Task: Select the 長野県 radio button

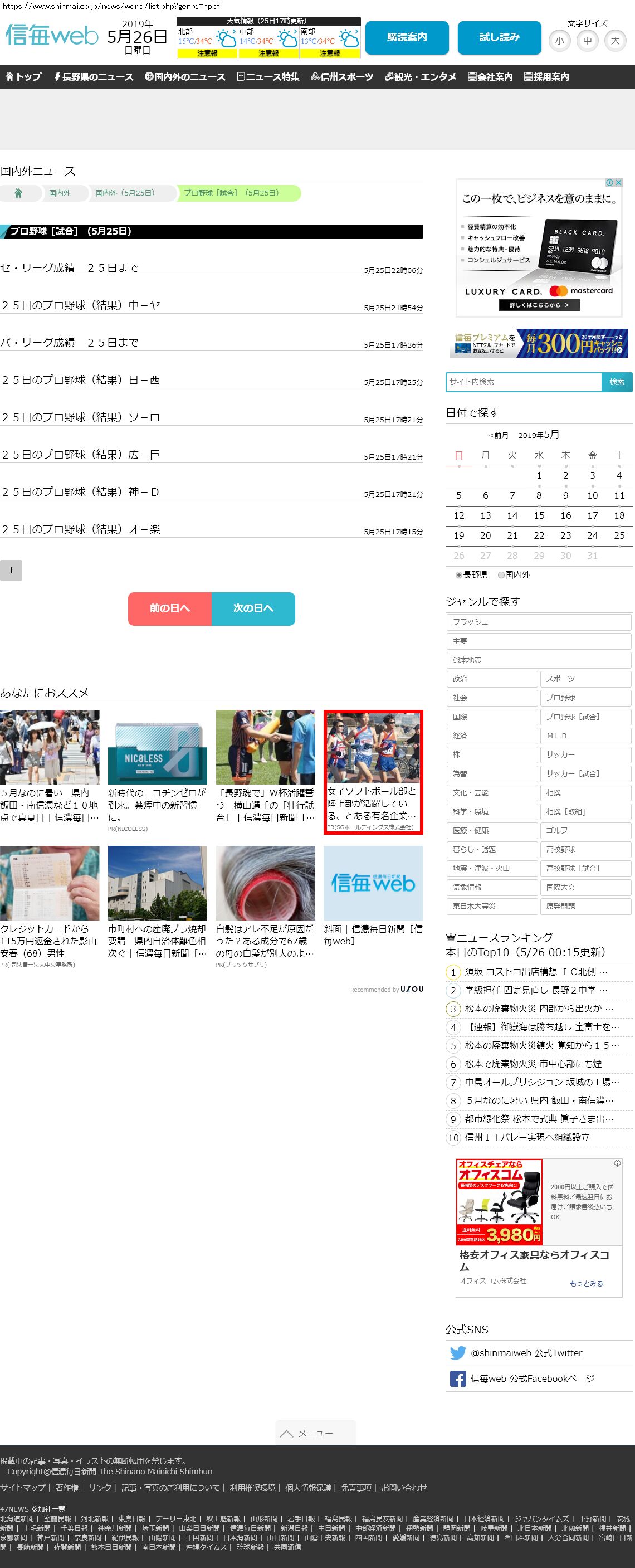Action: [458, 574]
